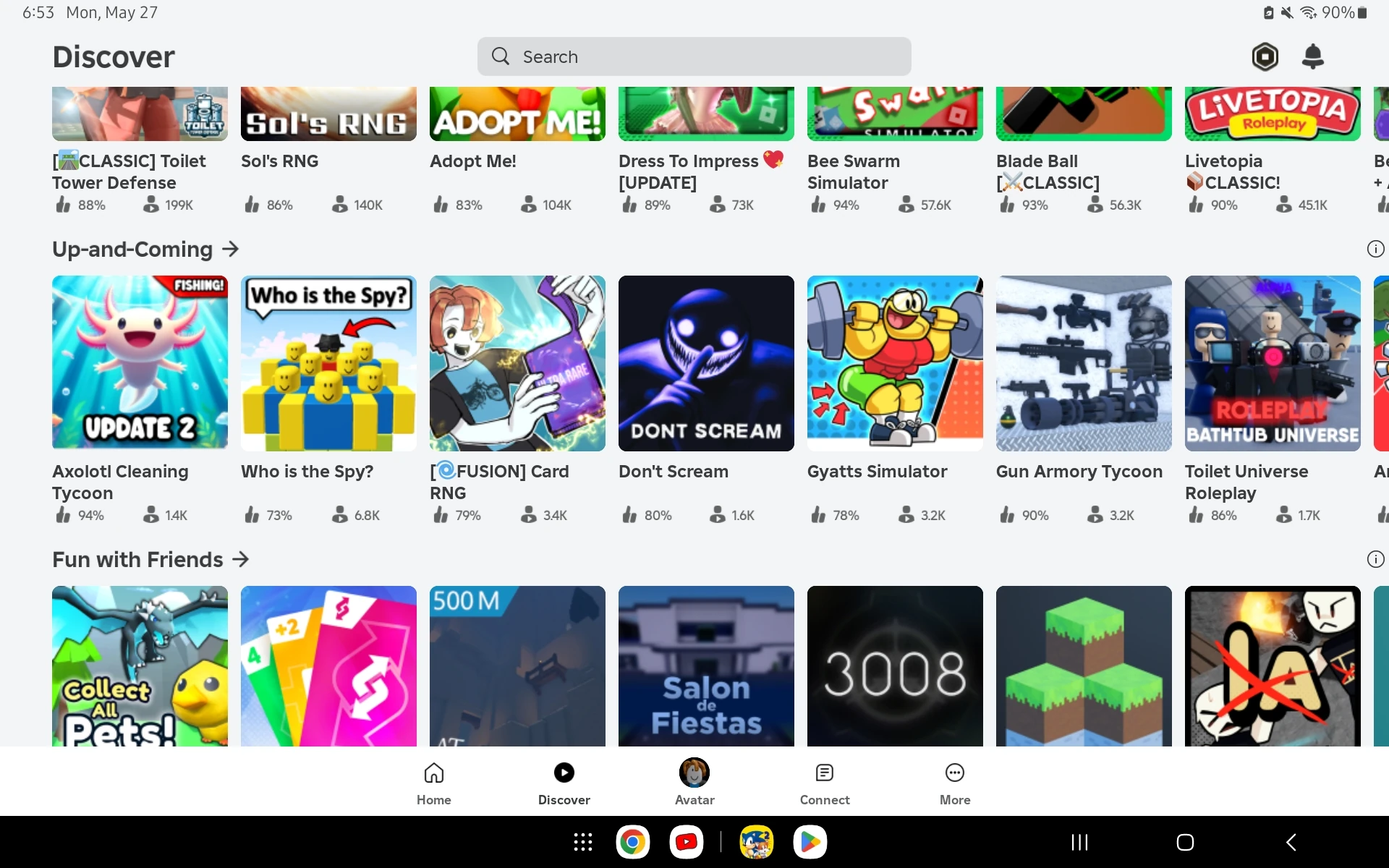Viewport: 1389px width, 868px height.
Task: Open the 3008 game thumbnail
Action: [895, 665]
